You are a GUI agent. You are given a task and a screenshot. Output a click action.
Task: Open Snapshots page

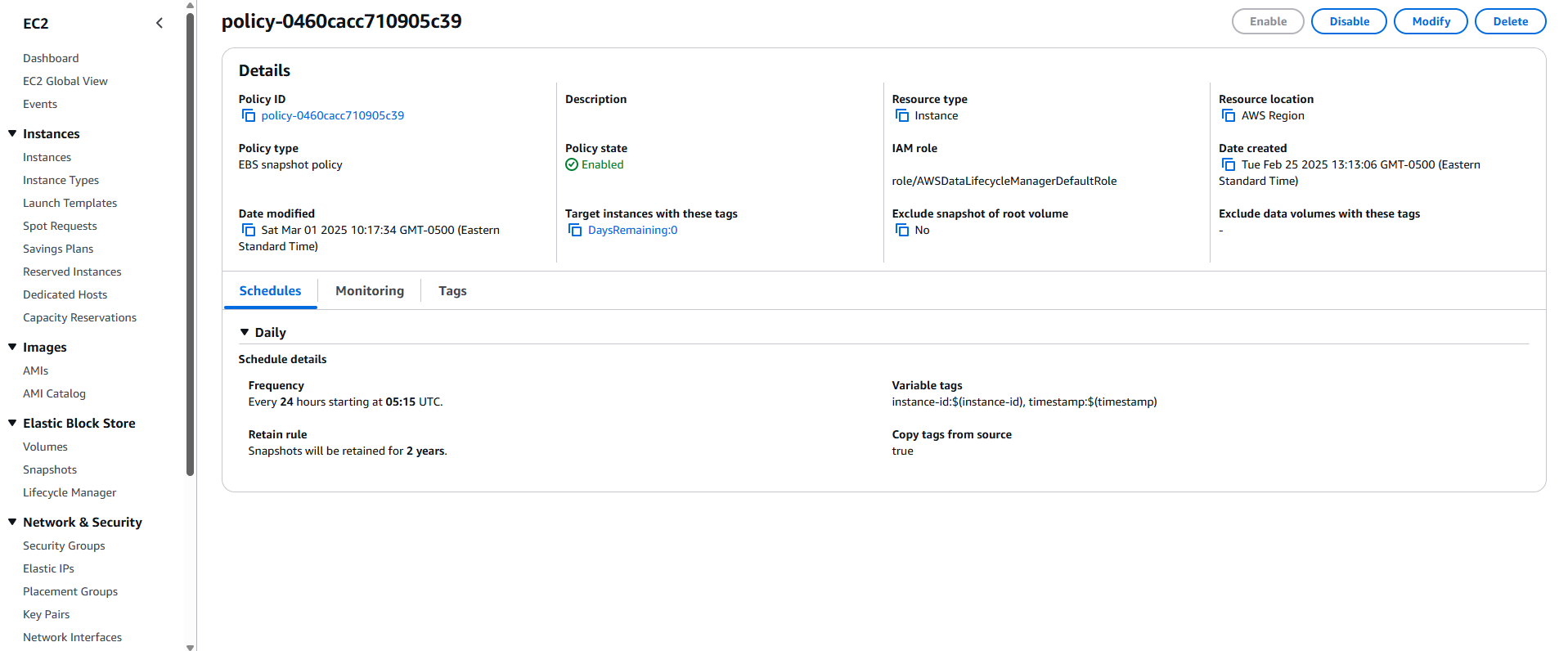[50, 469]
